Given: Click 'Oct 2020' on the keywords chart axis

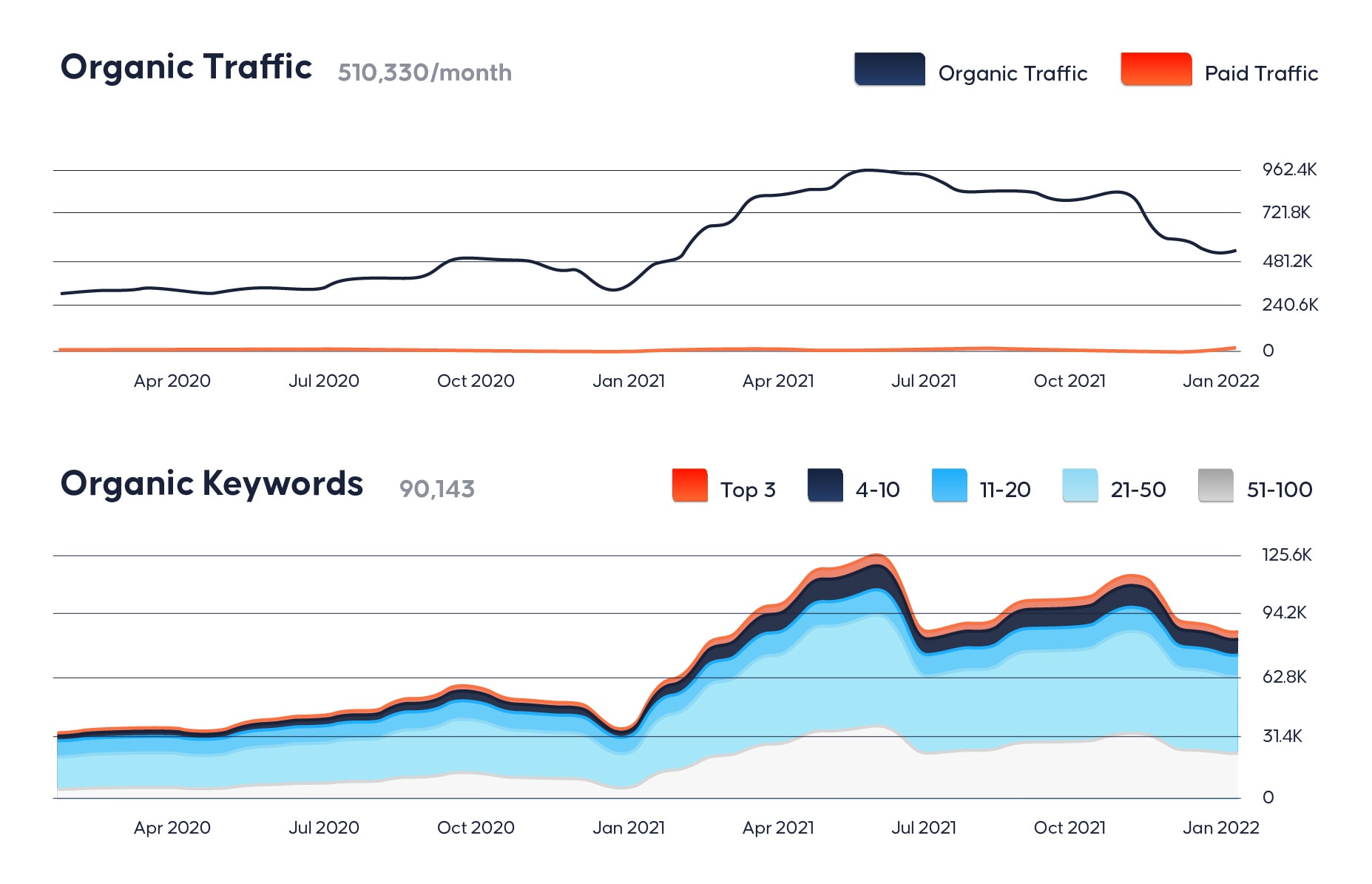Looking at the screenshot, I should coord(476,828).
